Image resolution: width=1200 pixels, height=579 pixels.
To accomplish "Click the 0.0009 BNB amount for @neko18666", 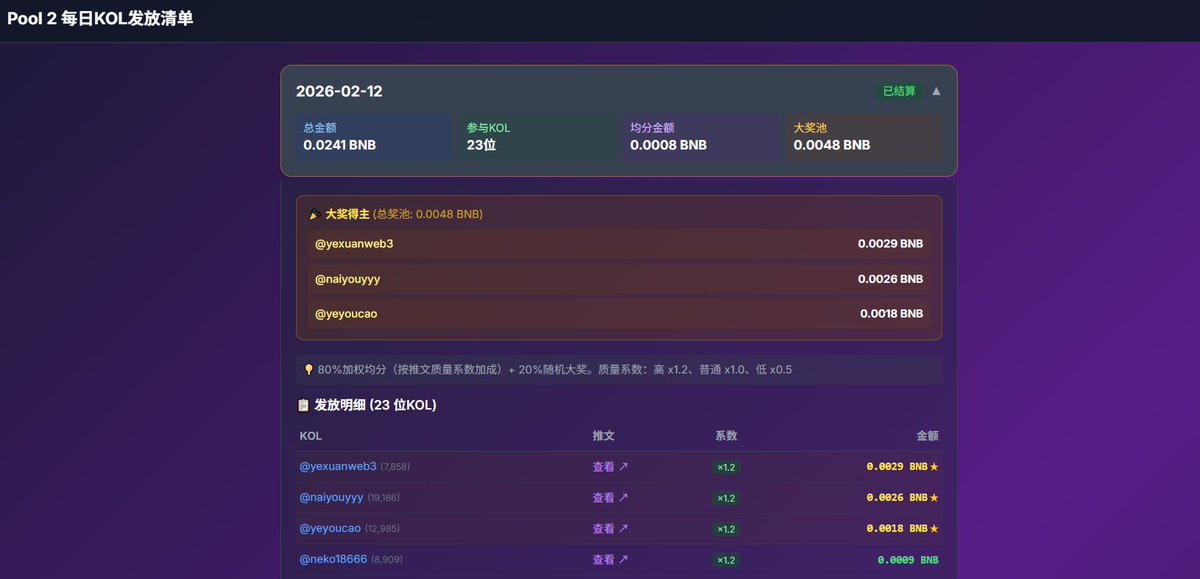I will point(908,560).
